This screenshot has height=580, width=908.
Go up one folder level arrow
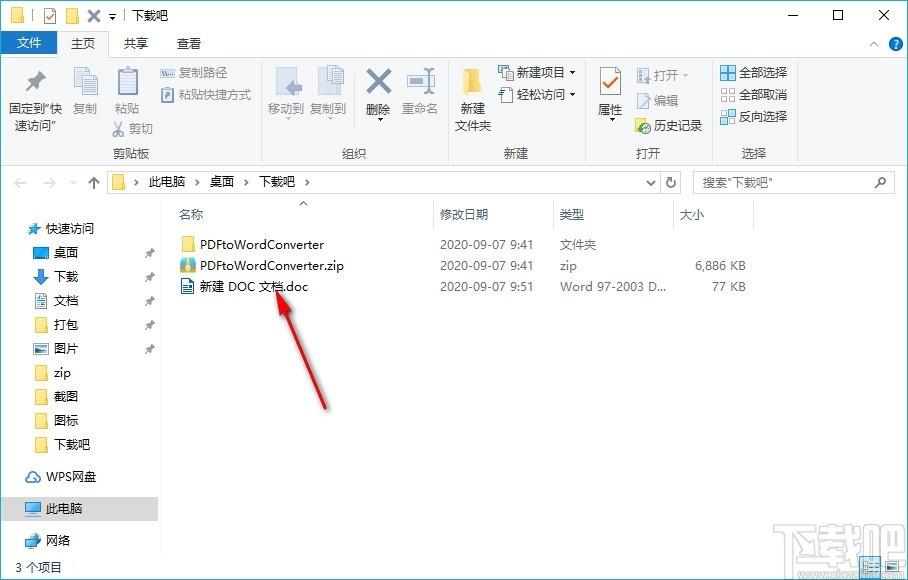point(94,183)
